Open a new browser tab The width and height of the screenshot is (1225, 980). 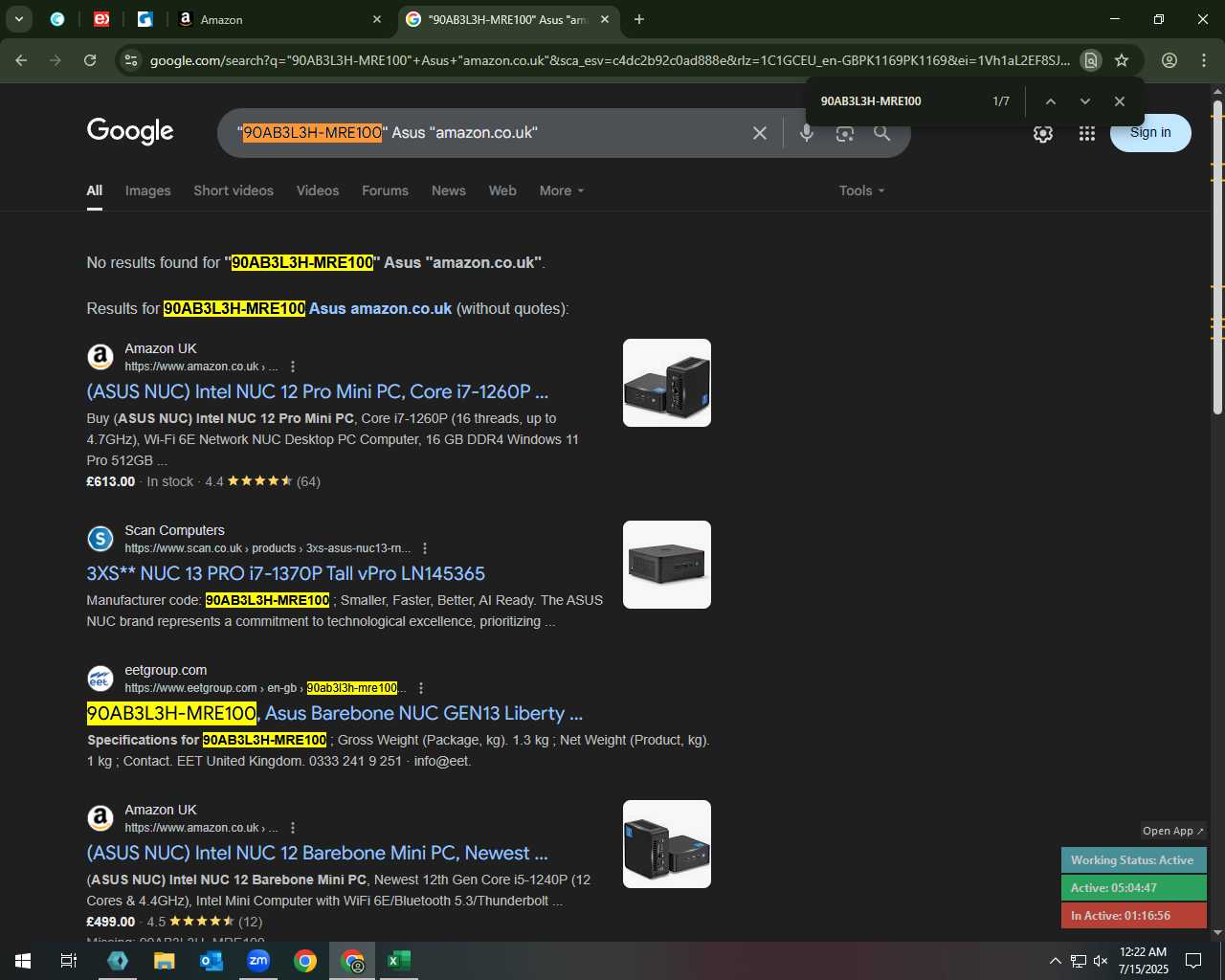click(639, 19)
